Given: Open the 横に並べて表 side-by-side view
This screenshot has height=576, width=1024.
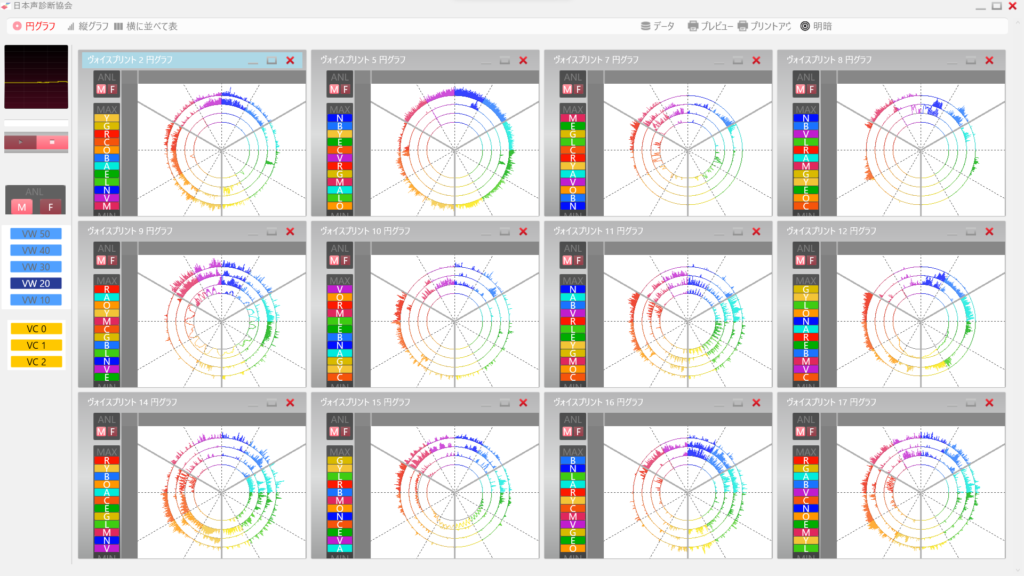Looking at the screenshot, I should [146, 26].
